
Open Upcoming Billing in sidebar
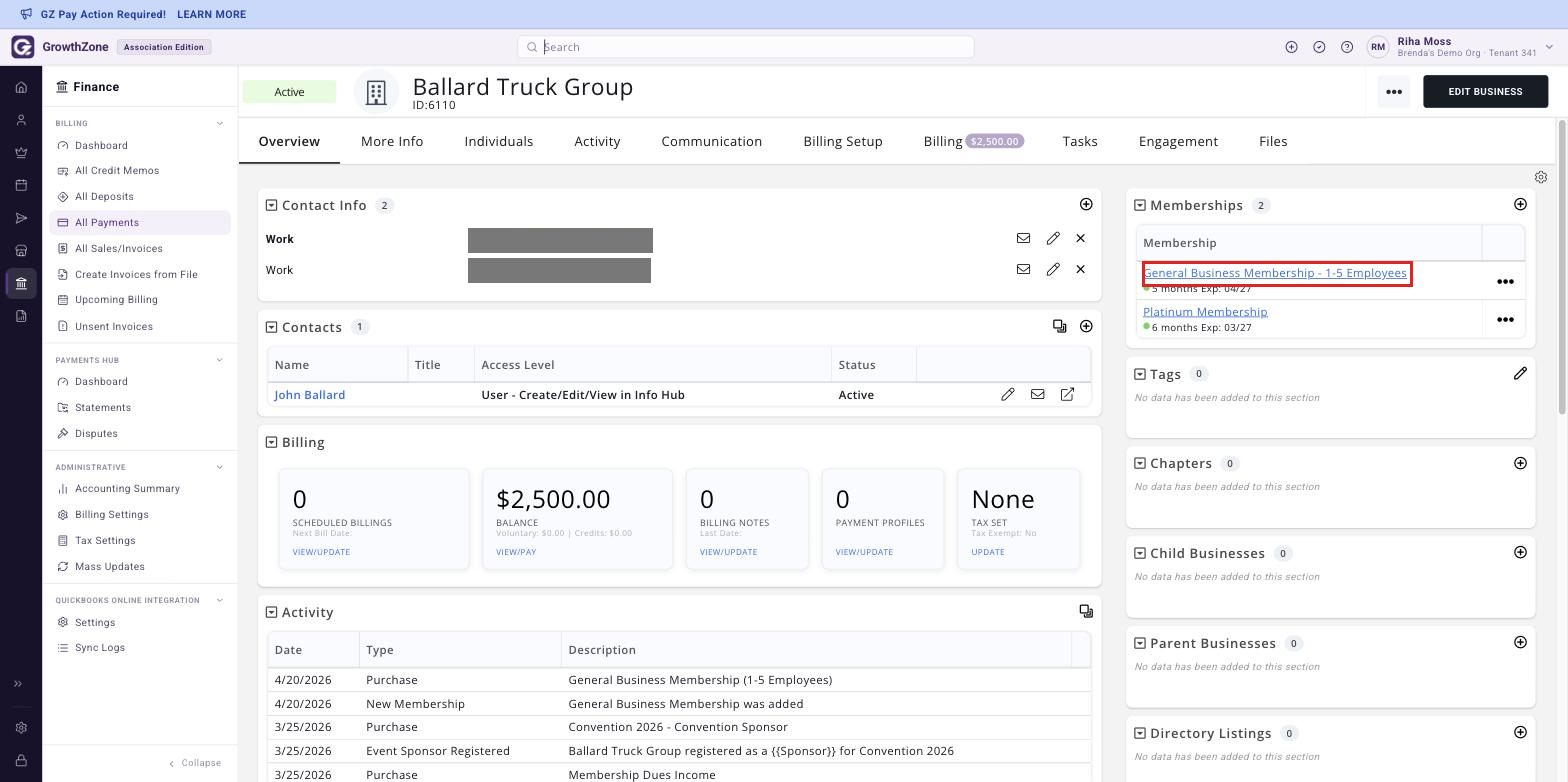pos(116,299)
